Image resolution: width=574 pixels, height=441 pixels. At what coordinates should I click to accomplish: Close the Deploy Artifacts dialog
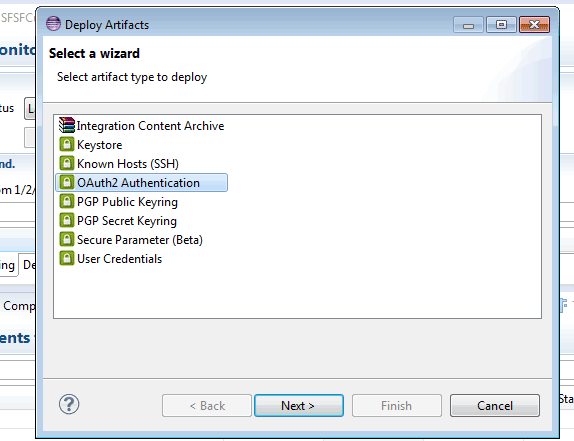click(534, 25)
